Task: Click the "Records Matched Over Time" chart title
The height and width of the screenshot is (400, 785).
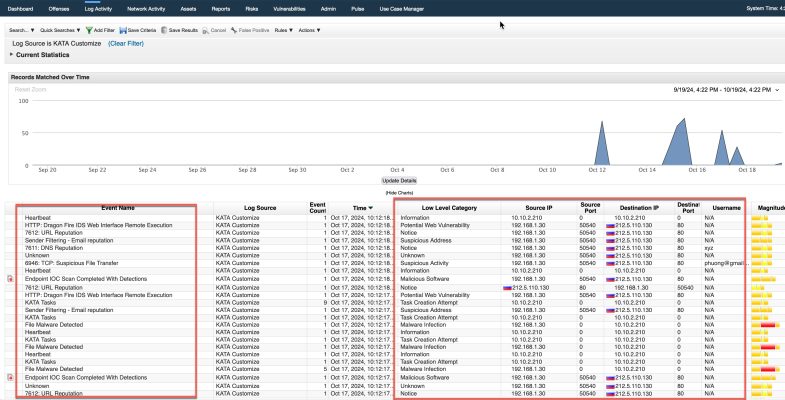Action: pyautogui.click(x=50, y=77)
